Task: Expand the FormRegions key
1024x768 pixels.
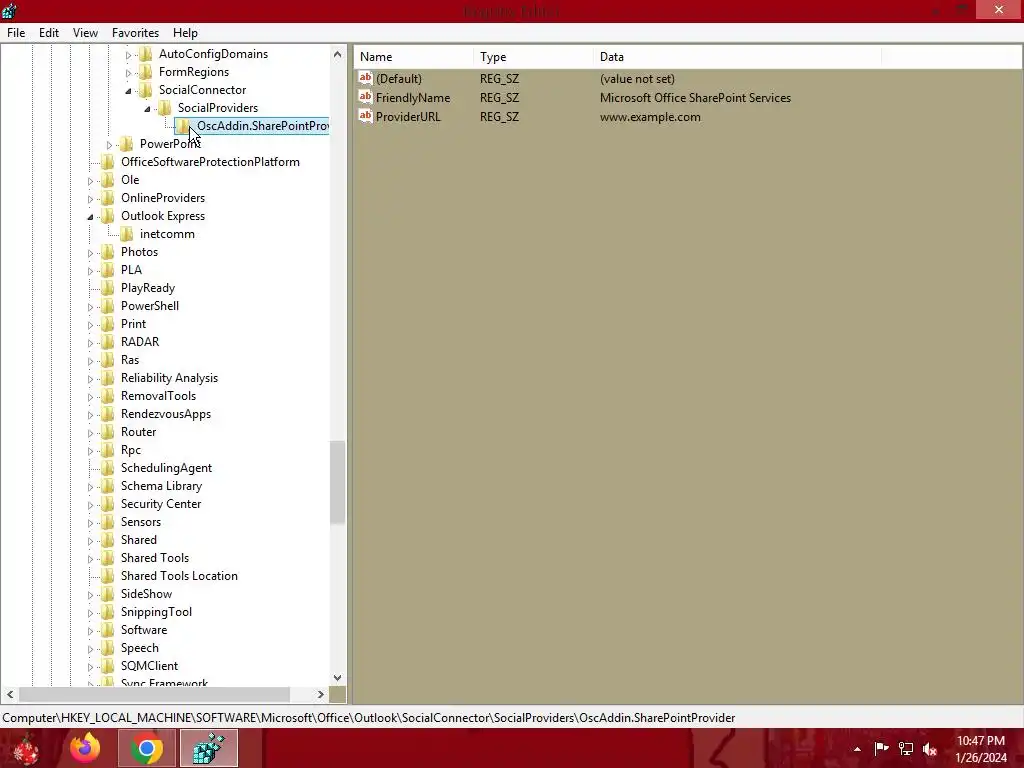Action: tap(129, 72)
